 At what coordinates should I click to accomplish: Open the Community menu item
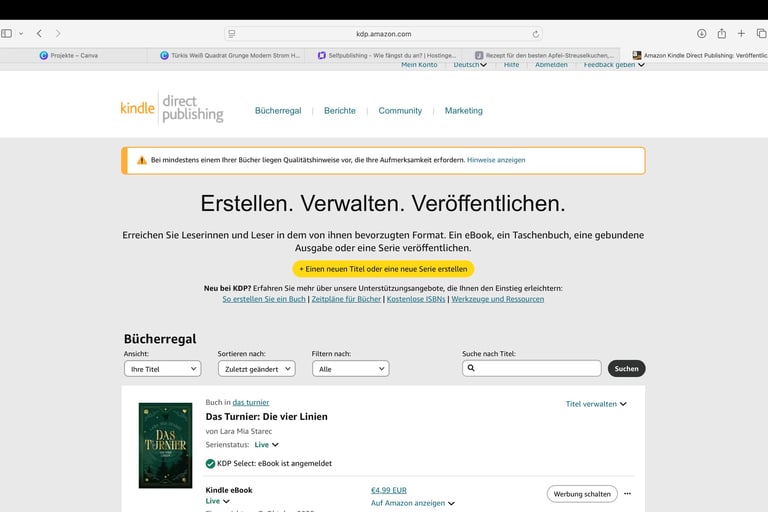[400, 111]
